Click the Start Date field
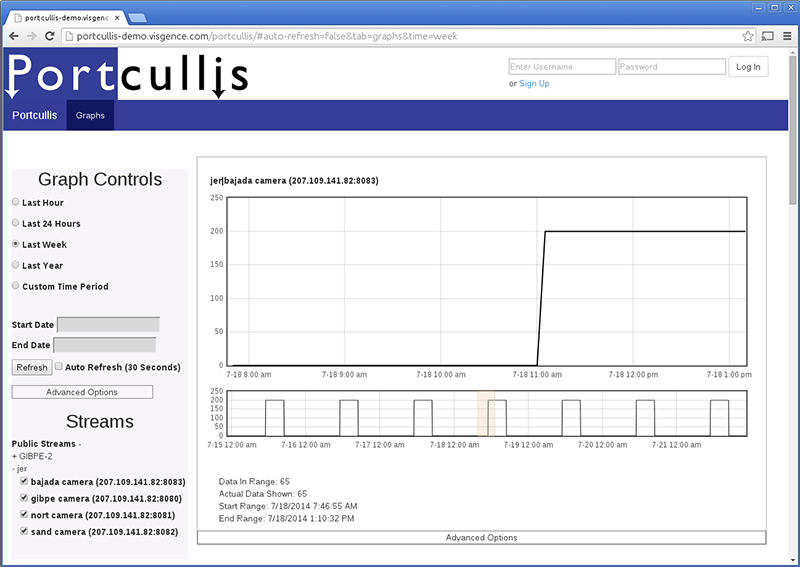Image resolution: width=800 pixels, height=567 pixels. click(x=108, y=325)
